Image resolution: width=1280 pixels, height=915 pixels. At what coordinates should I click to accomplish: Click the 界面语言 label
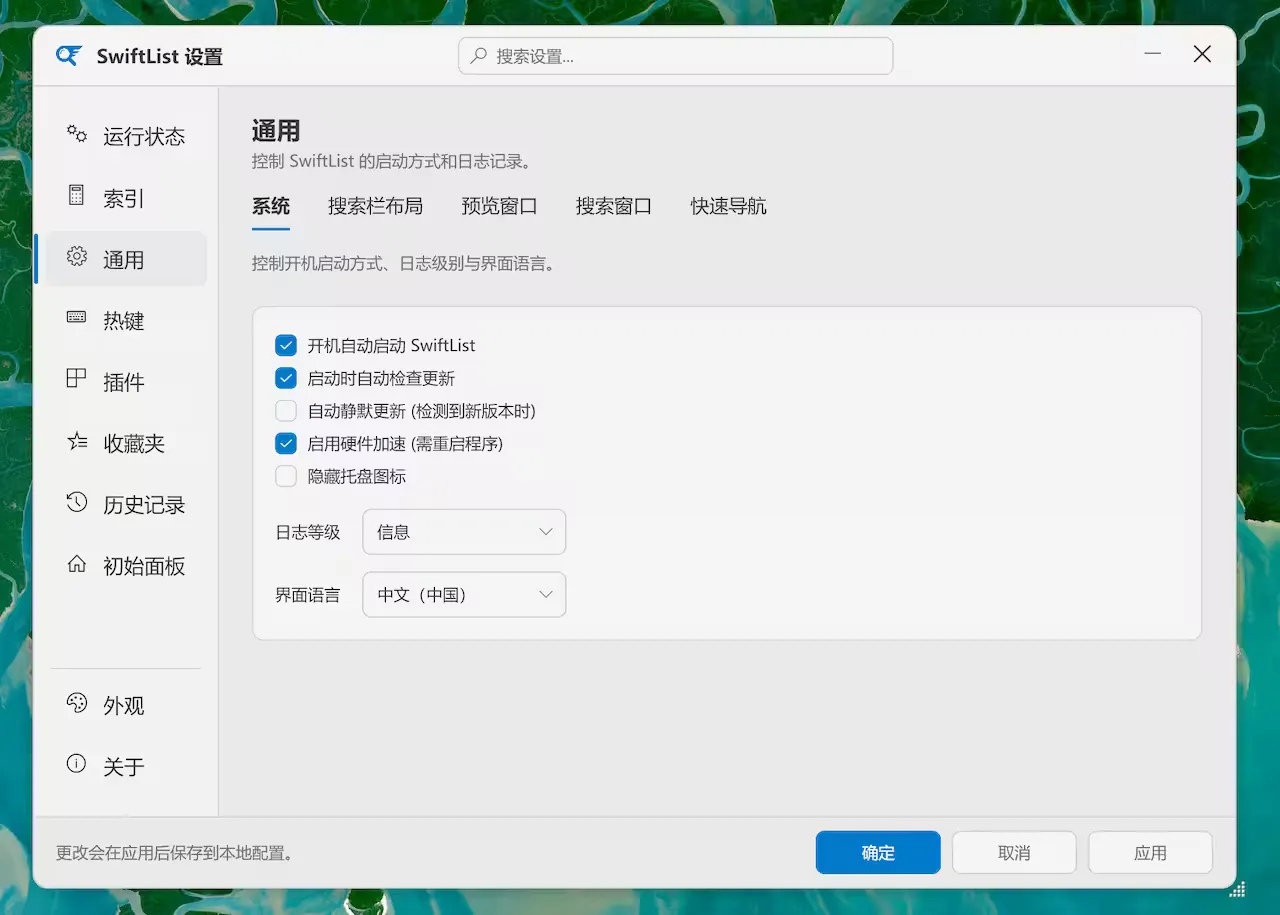point(308,595)
